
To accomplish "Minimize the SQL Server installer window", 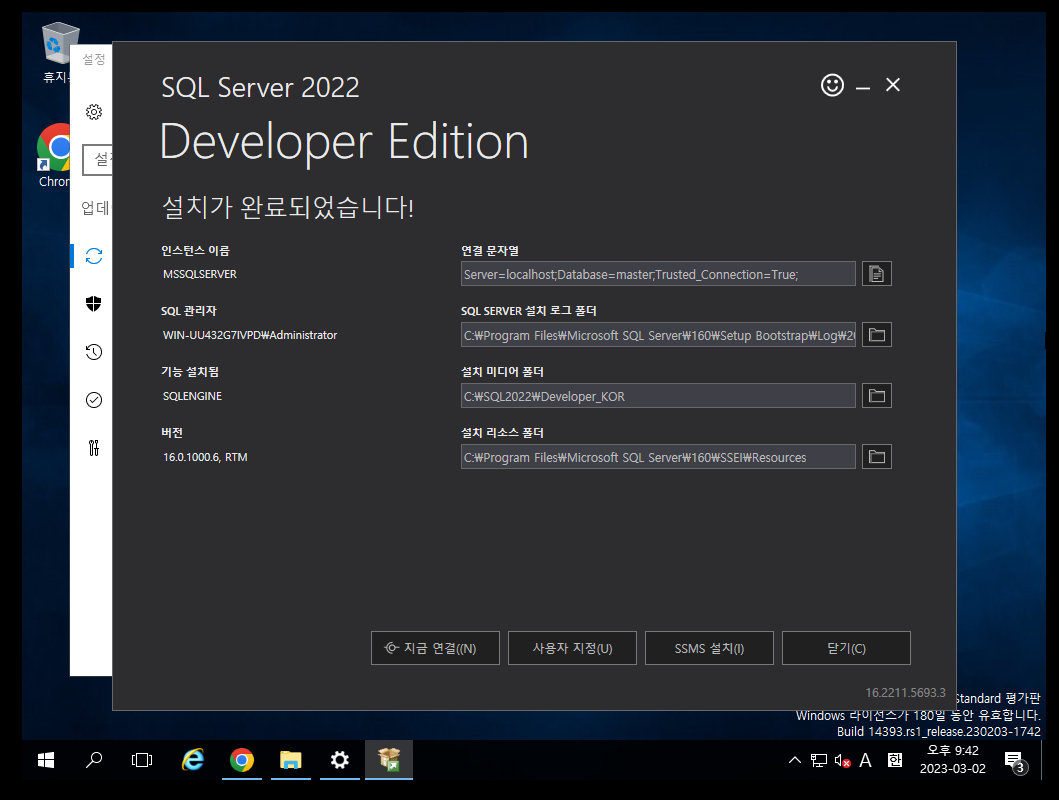I will [x=862, y=86].
